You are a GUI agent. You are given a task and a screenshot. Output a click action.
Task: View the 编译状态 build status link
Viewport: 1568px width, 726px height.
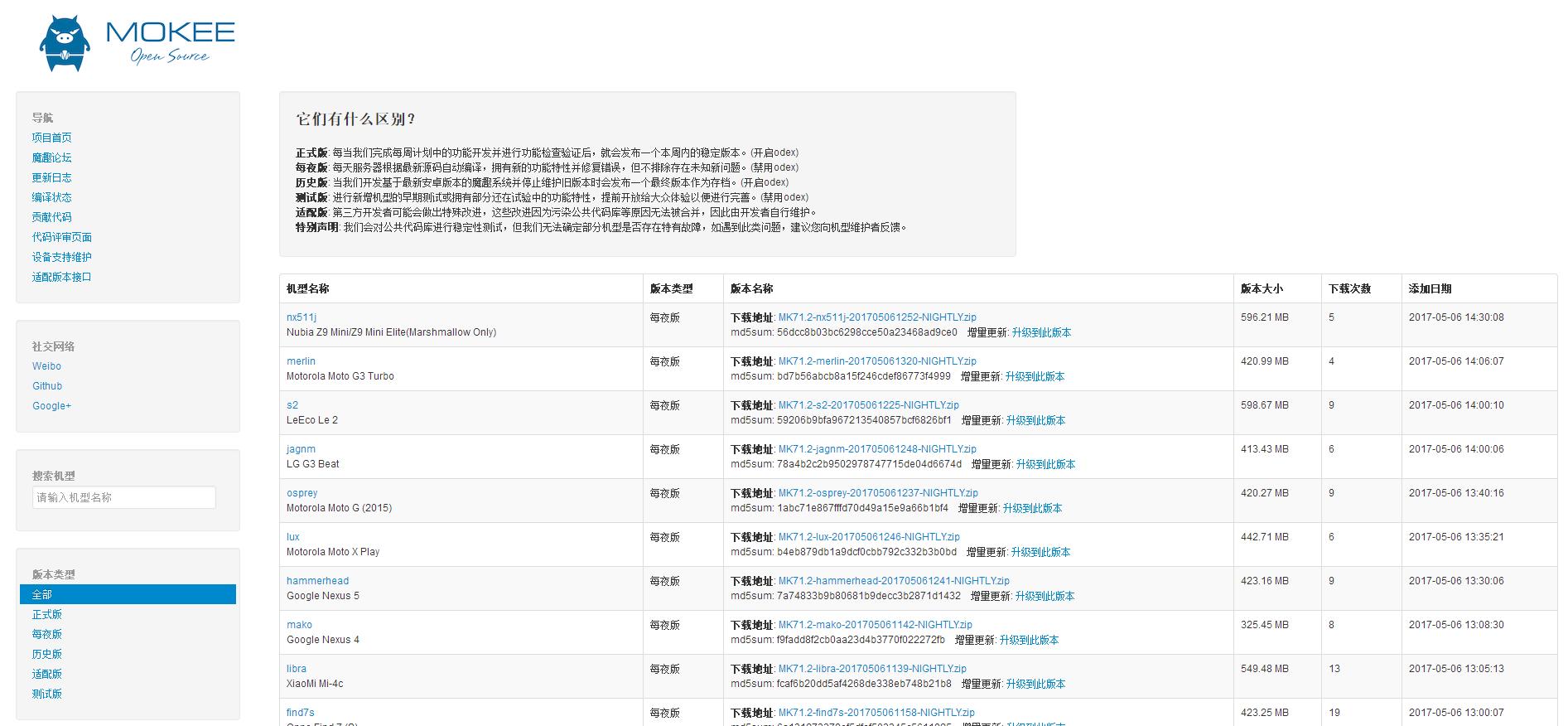point(52,197)
